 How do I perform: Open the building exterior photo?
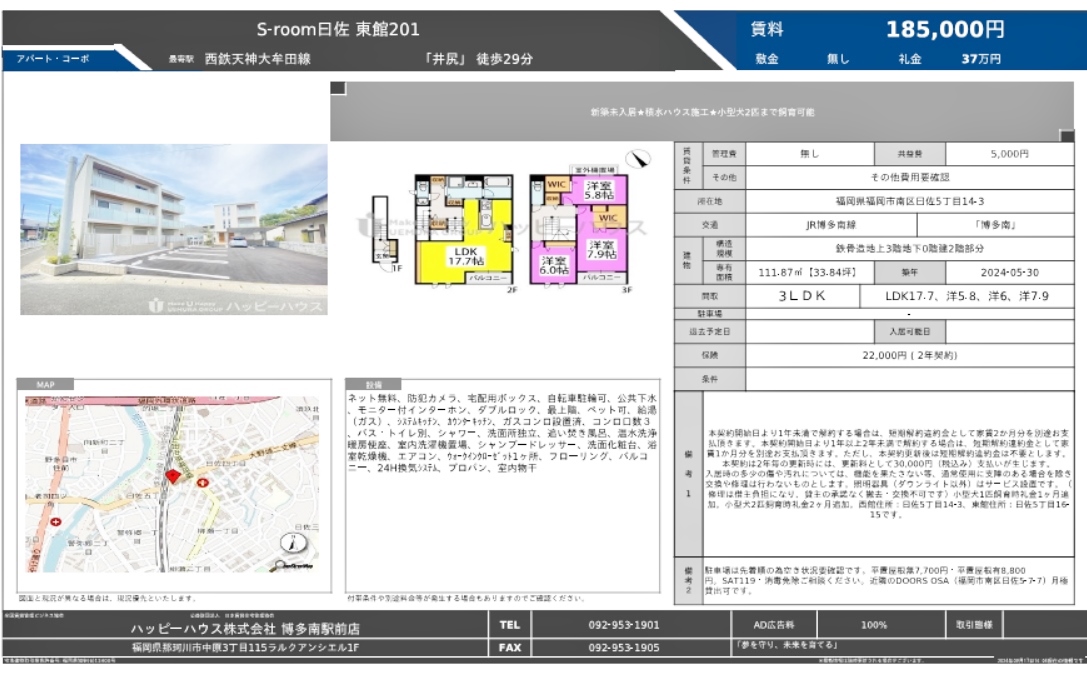coord(173,229)
